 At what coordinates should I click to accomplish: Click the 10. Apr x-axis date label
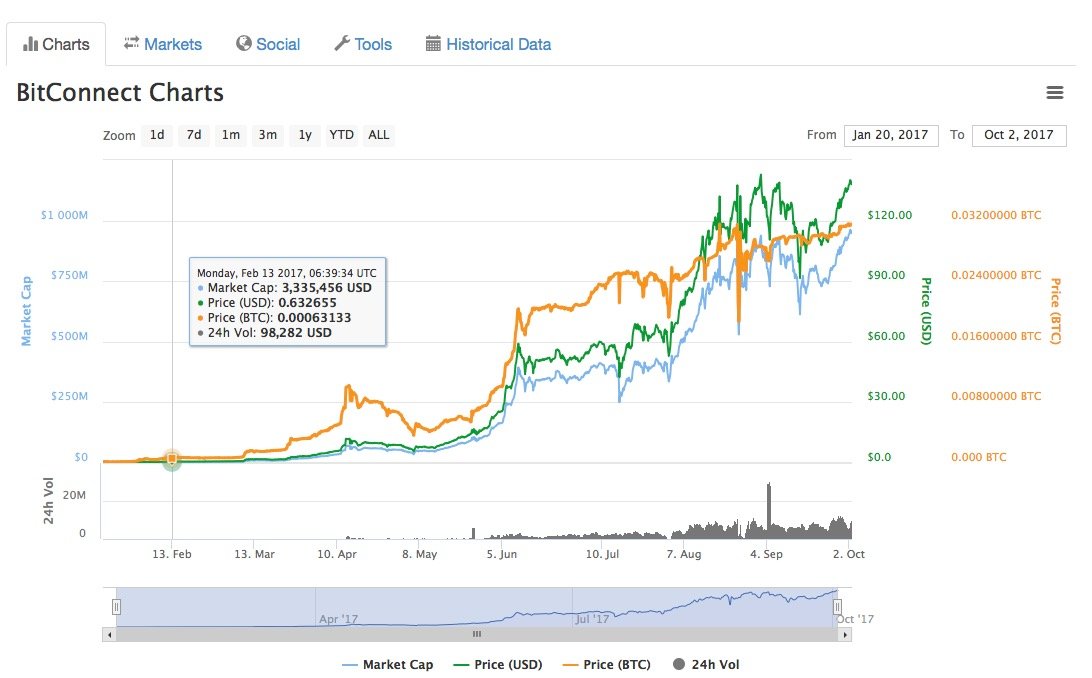point(336,554)
